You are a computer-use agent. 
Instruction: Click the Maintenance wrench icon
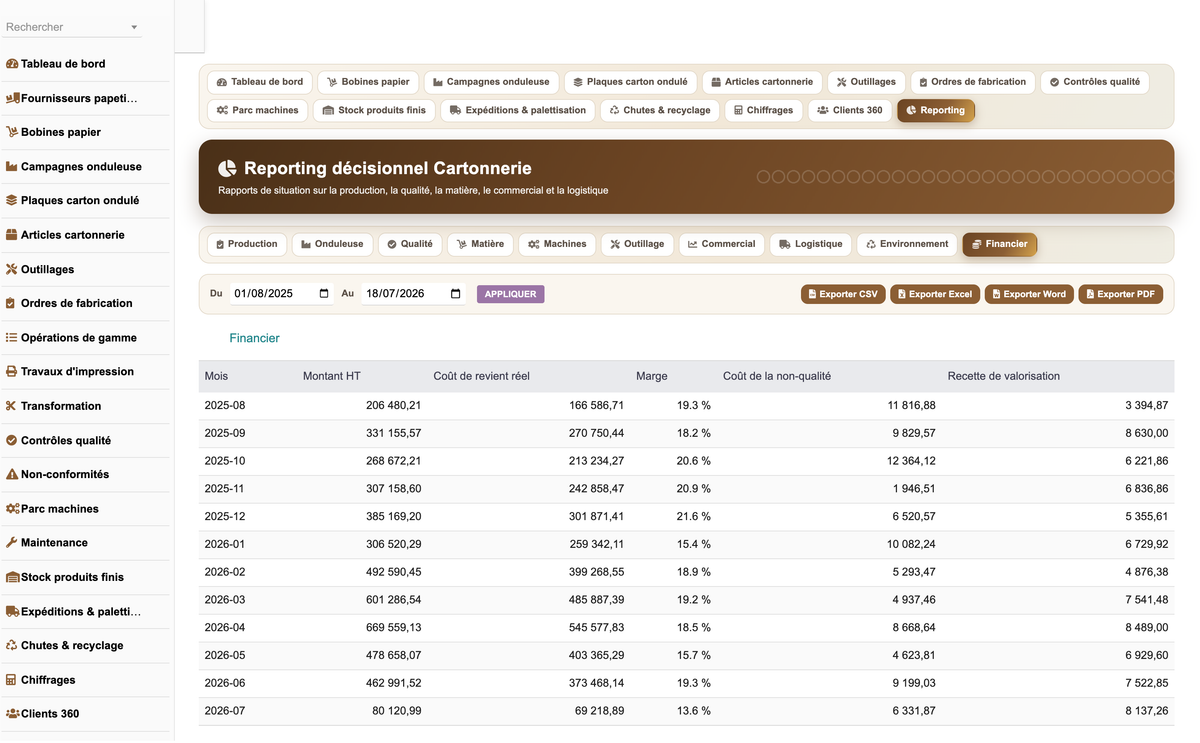12,542
